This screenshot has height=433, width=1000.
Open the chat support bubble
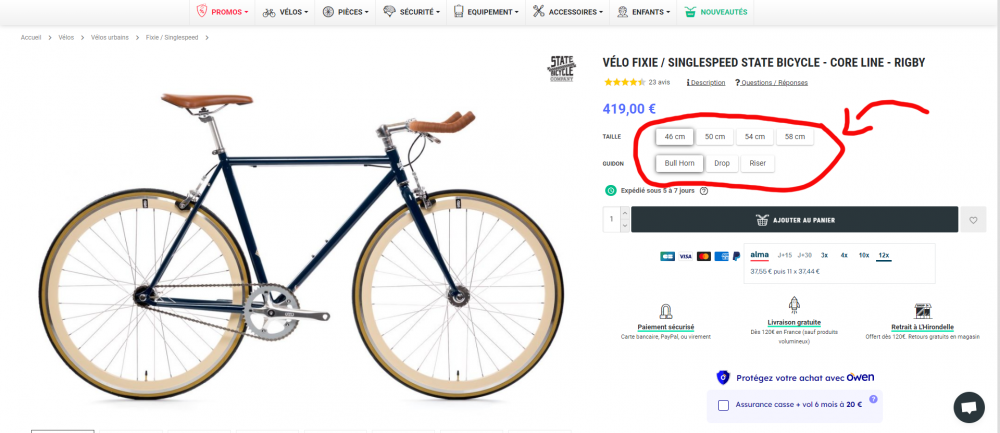pyautogui.click(x=967, y=407)
